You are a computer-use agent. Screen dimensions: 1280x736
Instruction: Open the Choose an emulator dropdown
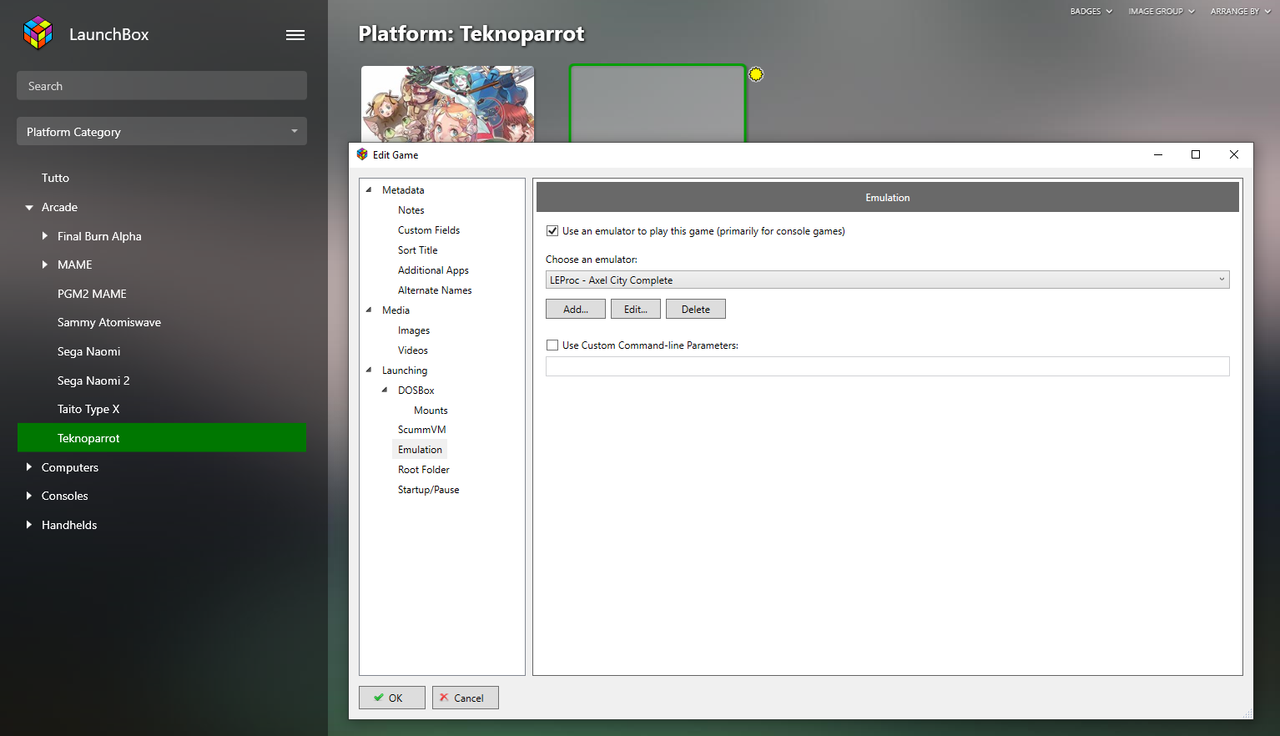pos(887,280)
